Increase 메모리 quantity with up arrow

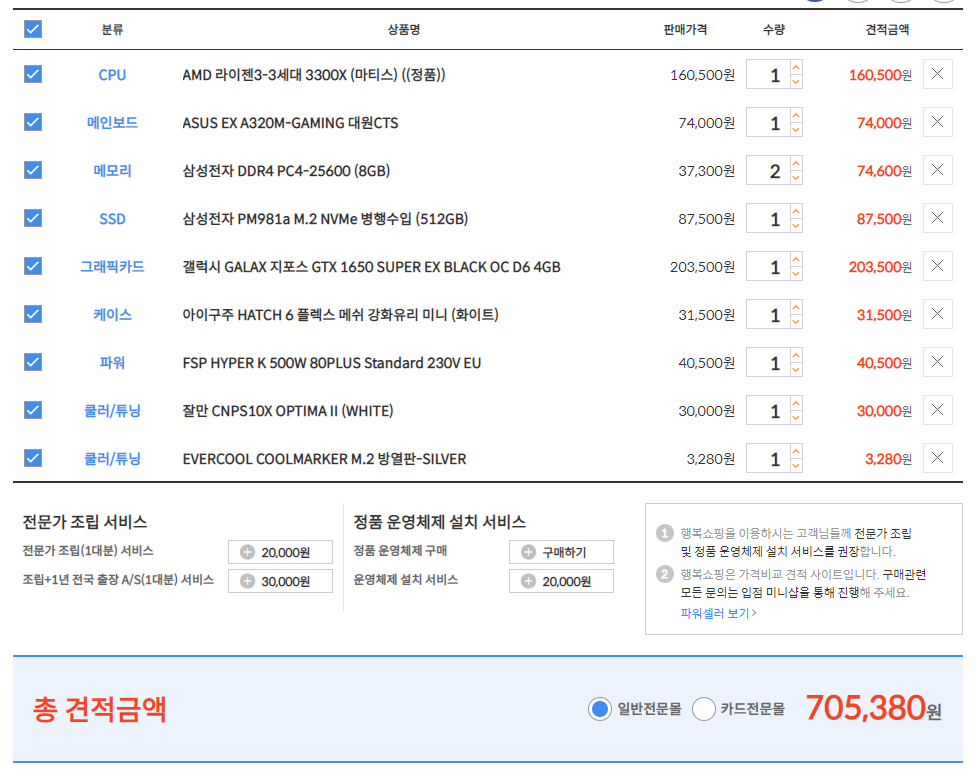(x=796, y=164)
